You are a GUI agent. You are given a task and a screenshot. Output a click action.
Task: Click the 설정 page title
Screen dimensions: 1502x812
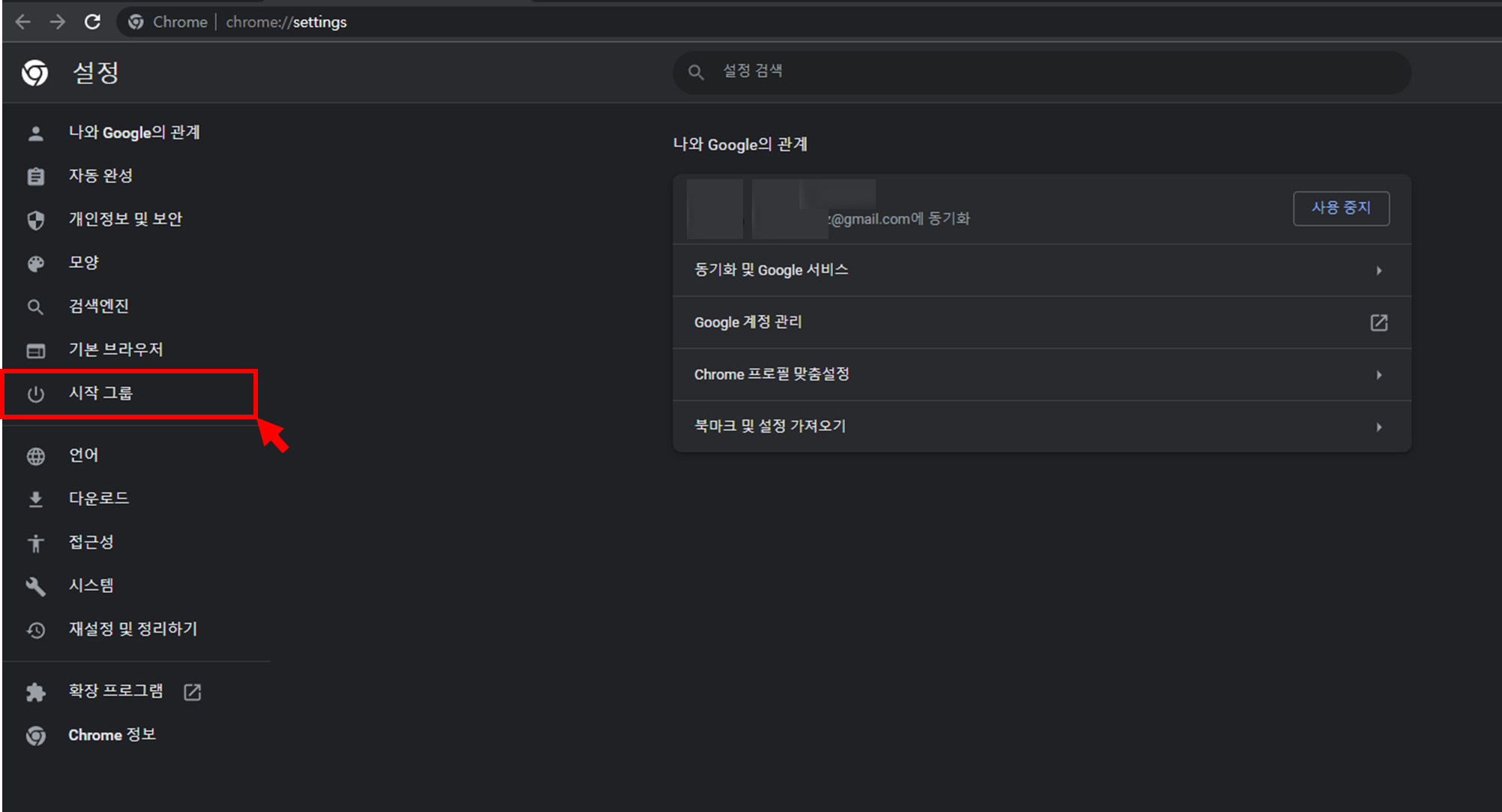pyautogui.click(x=95, y=73)
